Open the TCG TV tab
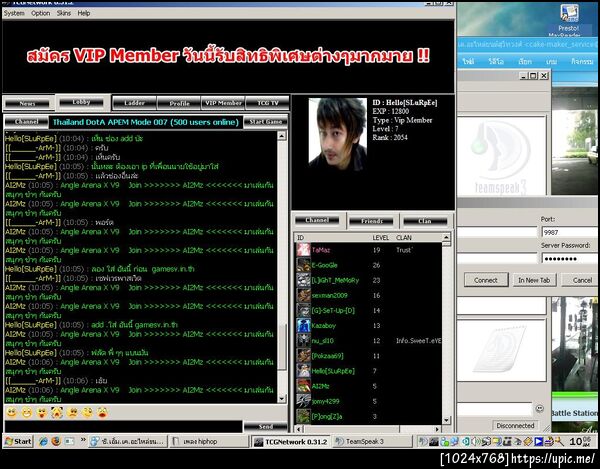Screen dimensions: 600x469 [x=267, y=103]
